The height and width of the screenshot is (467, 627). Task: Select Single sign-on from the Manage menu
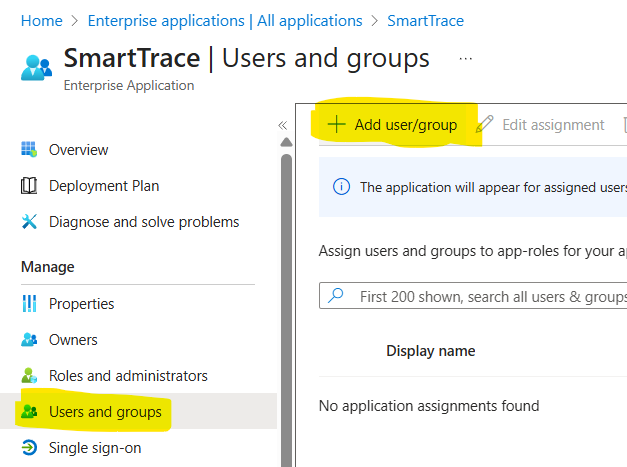(x=95, y=448)
